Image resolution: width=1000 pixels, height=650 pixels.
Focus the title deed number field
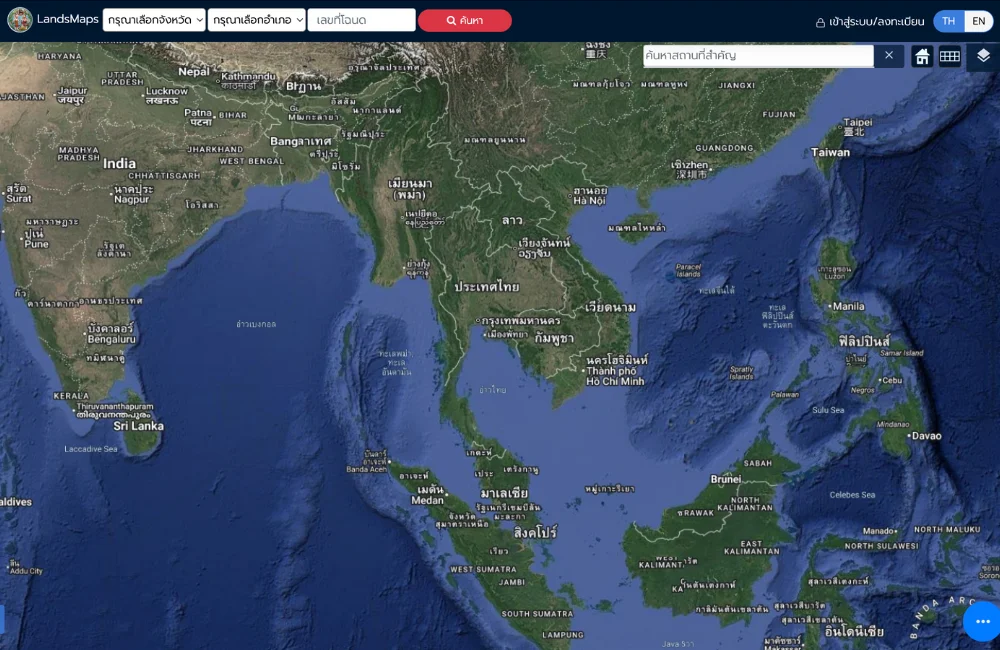coord(361,20)
